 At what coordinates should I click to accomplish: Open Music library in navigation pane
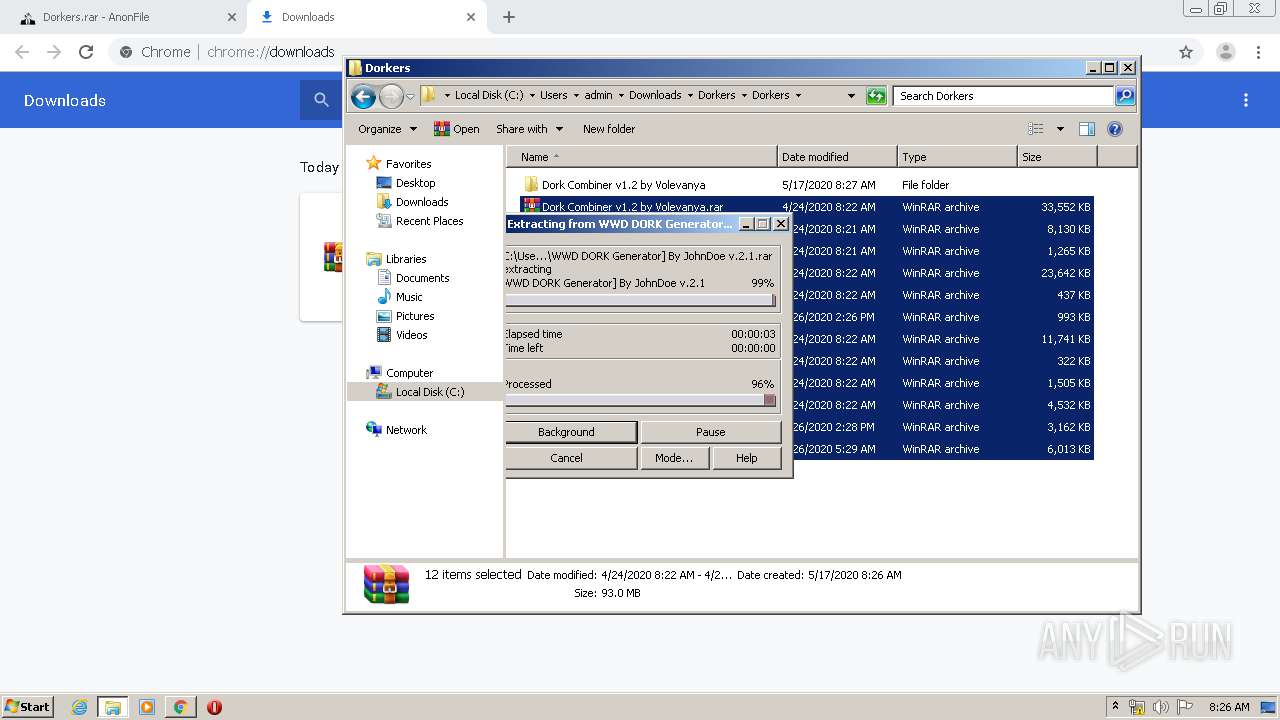399,297
